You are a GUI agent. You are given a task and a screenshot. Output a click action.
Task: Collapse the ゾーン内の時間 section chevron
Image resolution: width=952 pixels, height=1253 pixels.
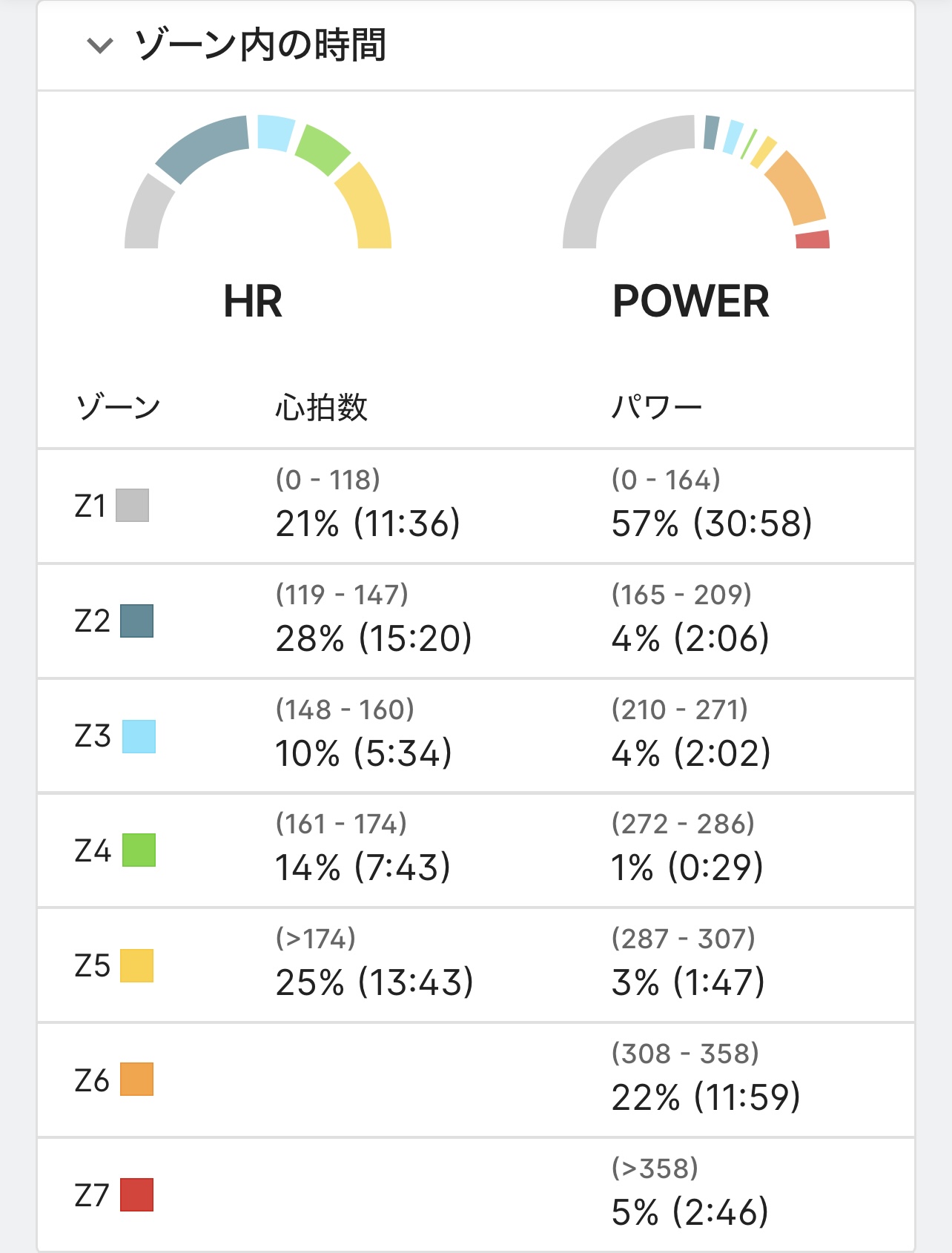(x=99, y=46)
